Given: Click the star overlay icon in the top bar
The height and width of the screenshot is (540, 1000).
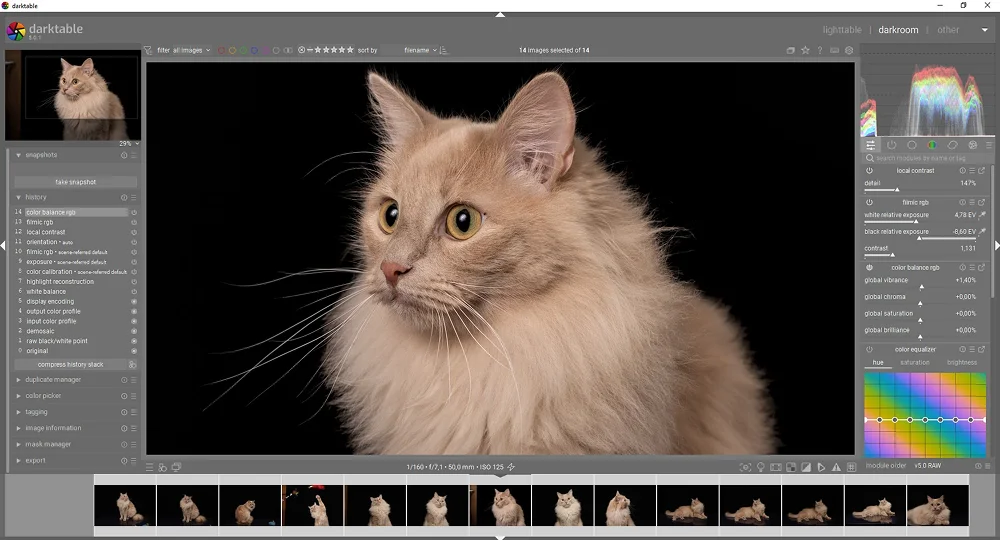Looking at the screenshot, I should 805,50.
